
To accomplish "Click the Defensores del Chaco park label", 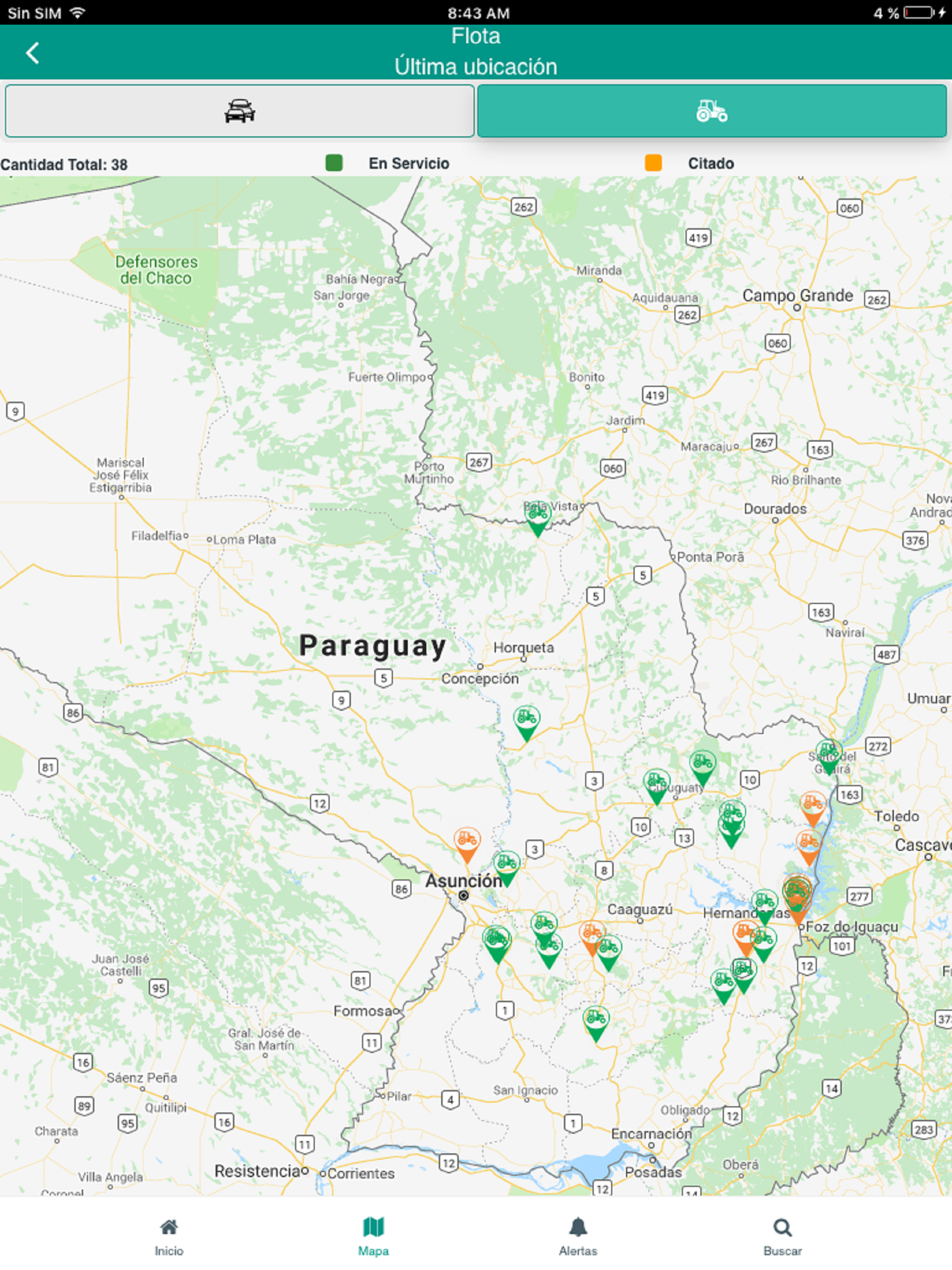I will tap(156, 270).
